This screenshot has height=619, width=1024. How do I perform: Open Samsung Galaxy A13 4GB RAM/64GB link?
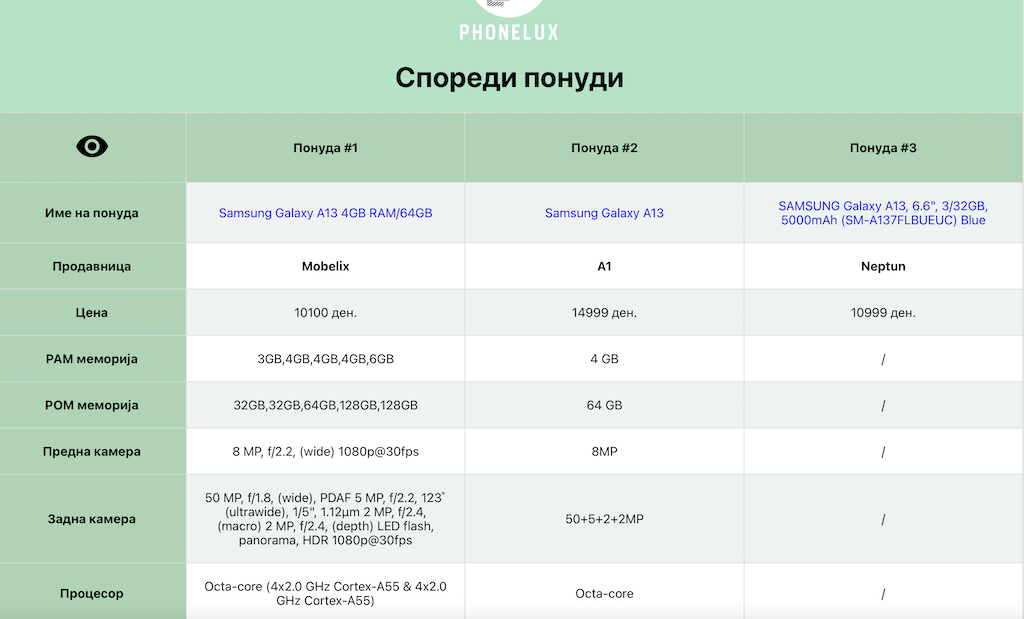point(325,213)
